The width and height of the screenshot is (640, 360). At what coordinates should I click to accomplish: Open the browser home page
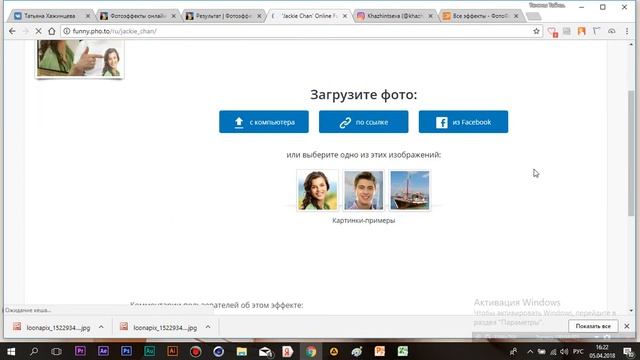[51, 31]
